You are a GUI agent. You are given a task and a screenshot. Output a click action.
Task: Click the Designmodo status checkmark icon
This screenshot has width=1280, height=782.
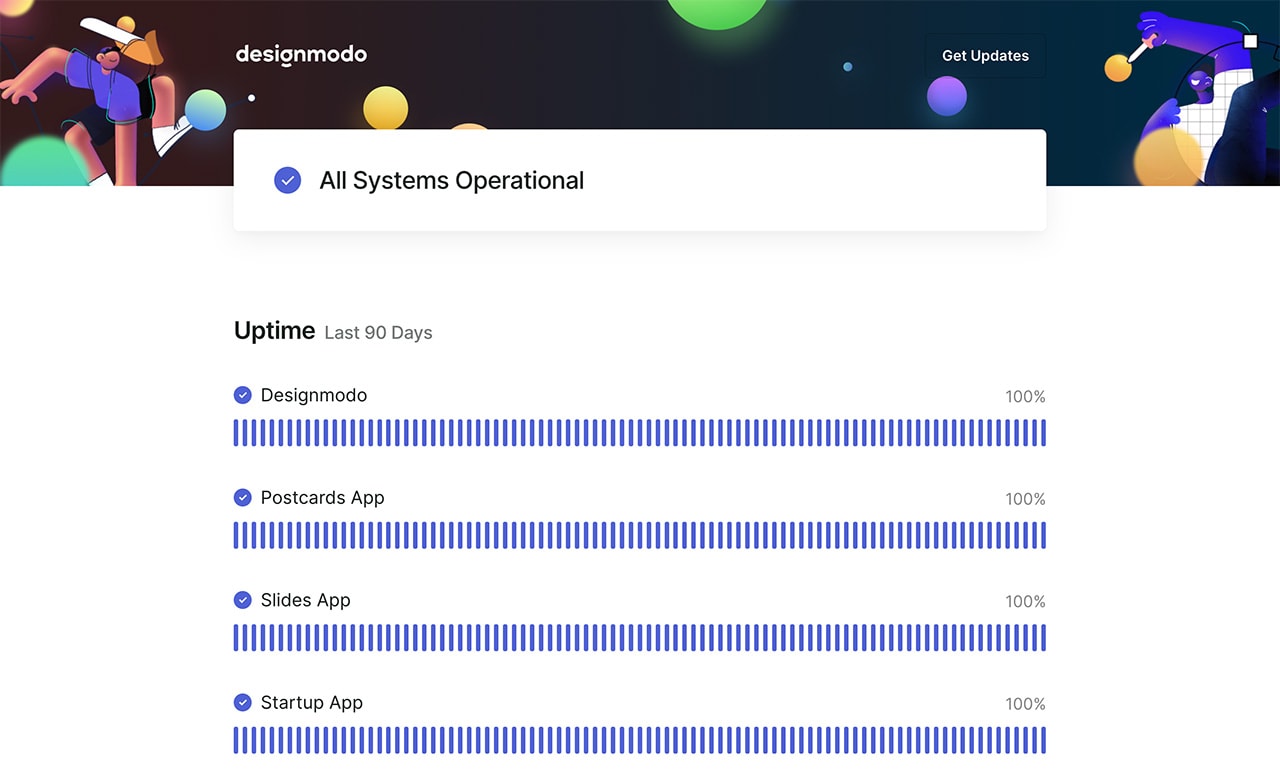click(x=242, y=395)
